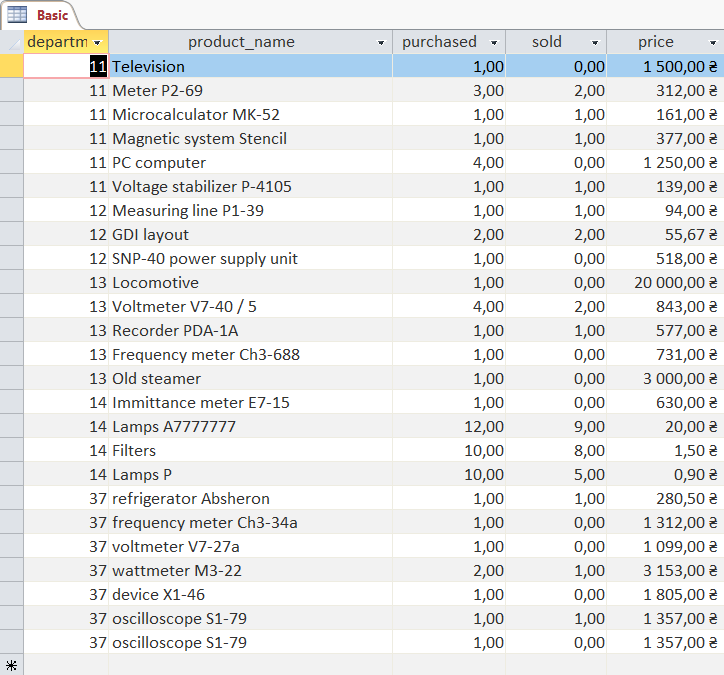Click the Voltage stabilizer P-4105 cell

(x=250, y=186)
